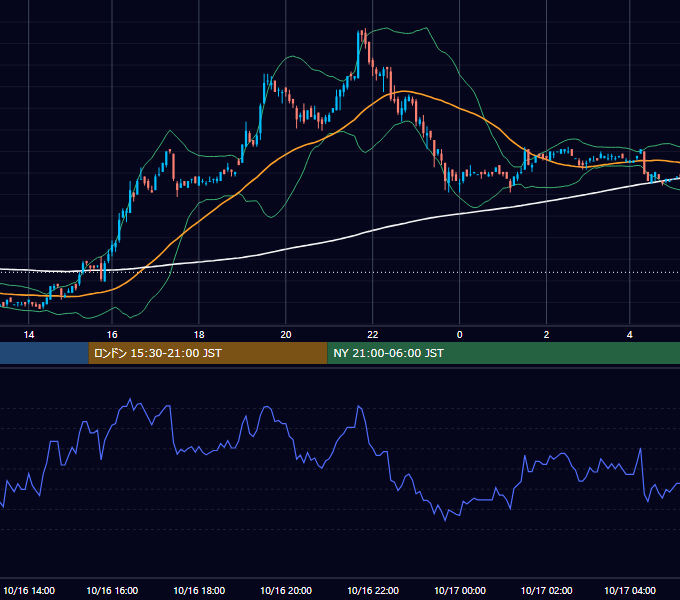The image size is (680, 600).
Task: Click hour label 4 on upper axis
Action: 630,335
